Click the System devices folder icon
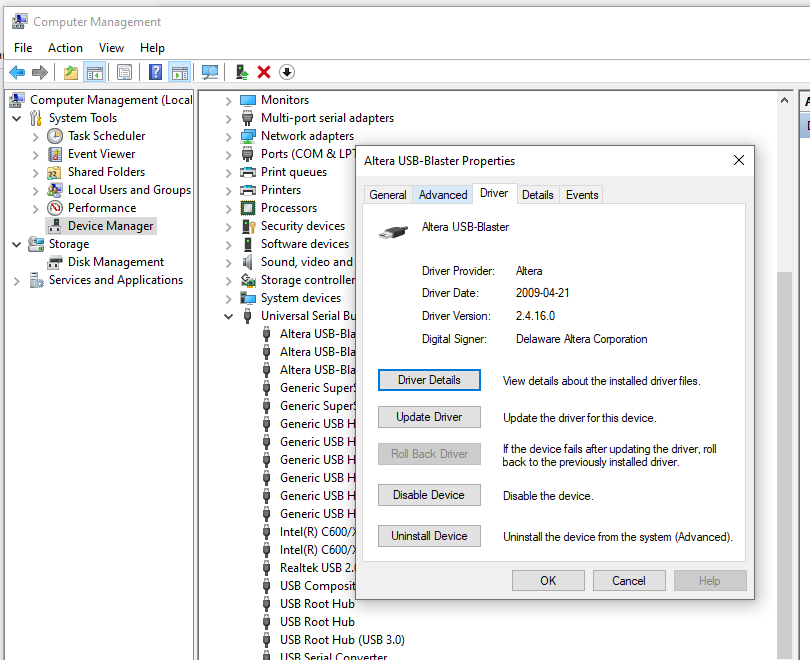Screen dimensions: 810x660 (248, 298)
